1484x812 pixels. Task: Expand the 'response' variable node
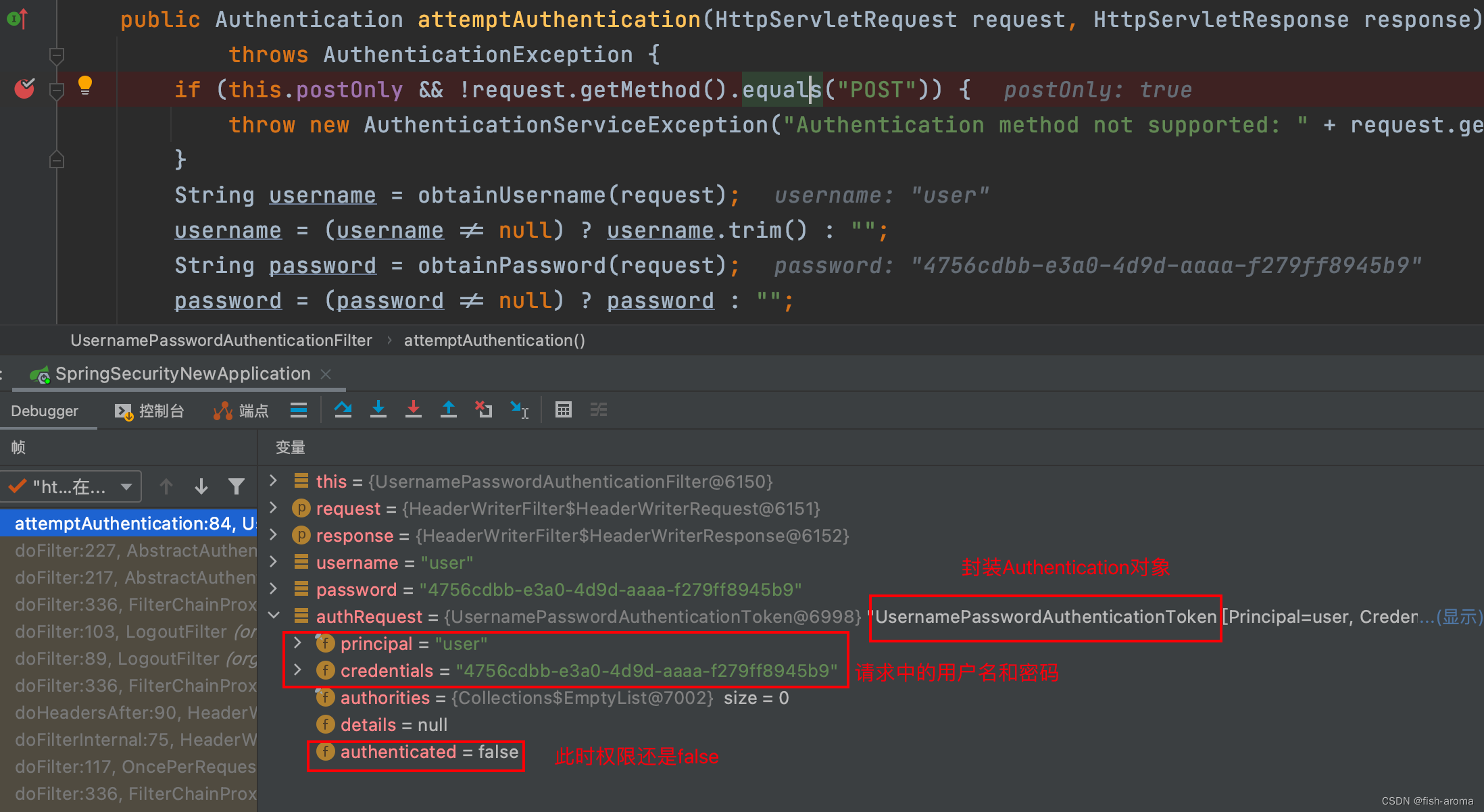point(274,534)
